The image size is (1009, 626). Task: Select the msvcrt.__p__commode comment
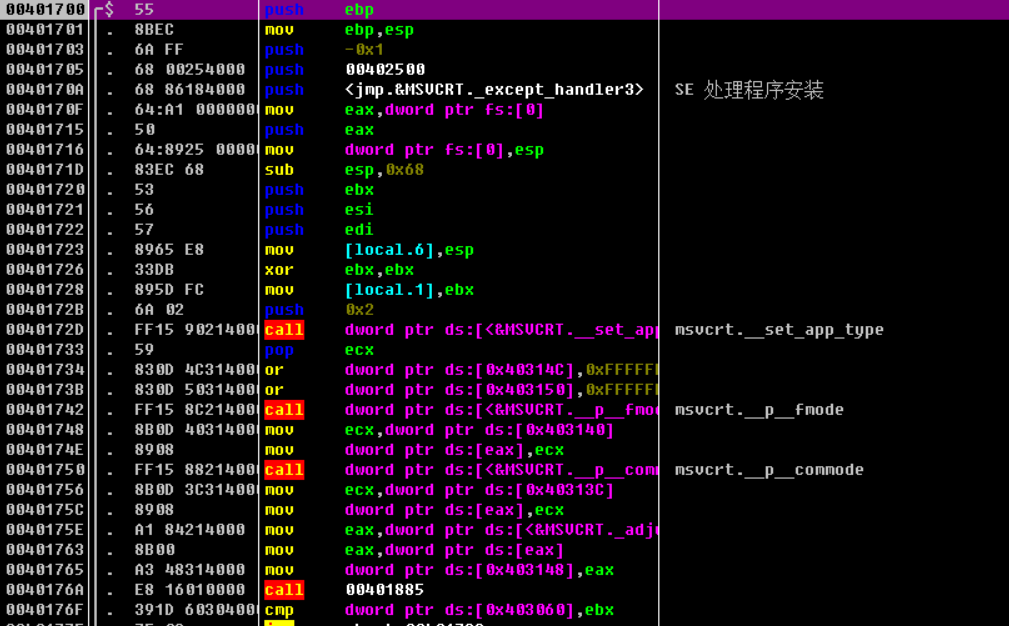click(x=768, y=470)
